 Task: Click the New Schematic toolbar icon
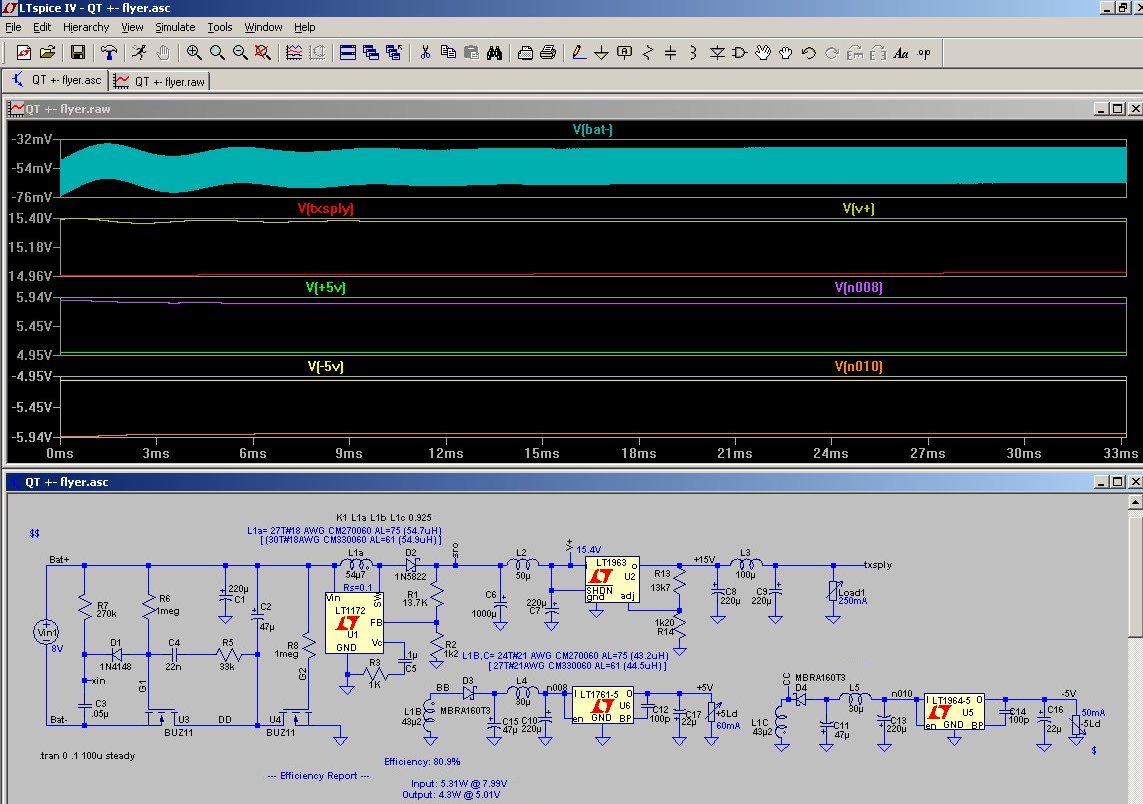pyautogui.click(x=23, y=52)
